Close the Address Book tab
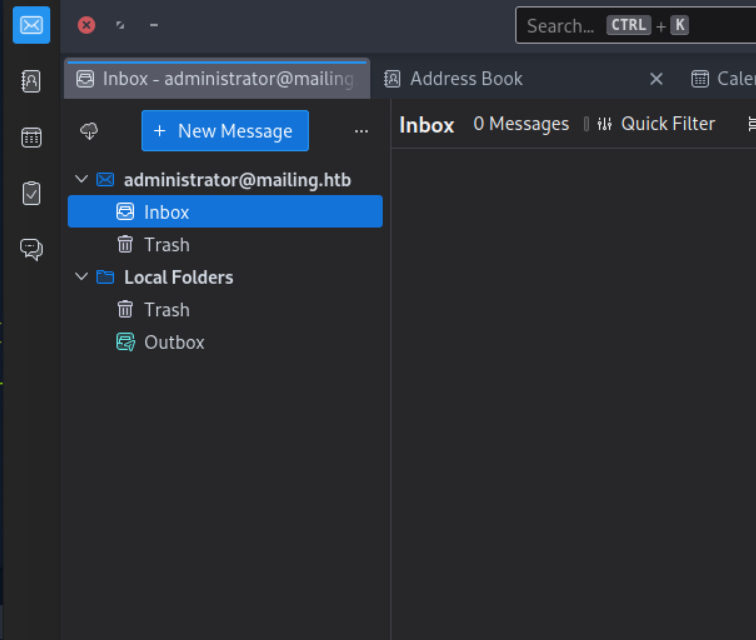 pyautogui.click(x=656, y=79)
